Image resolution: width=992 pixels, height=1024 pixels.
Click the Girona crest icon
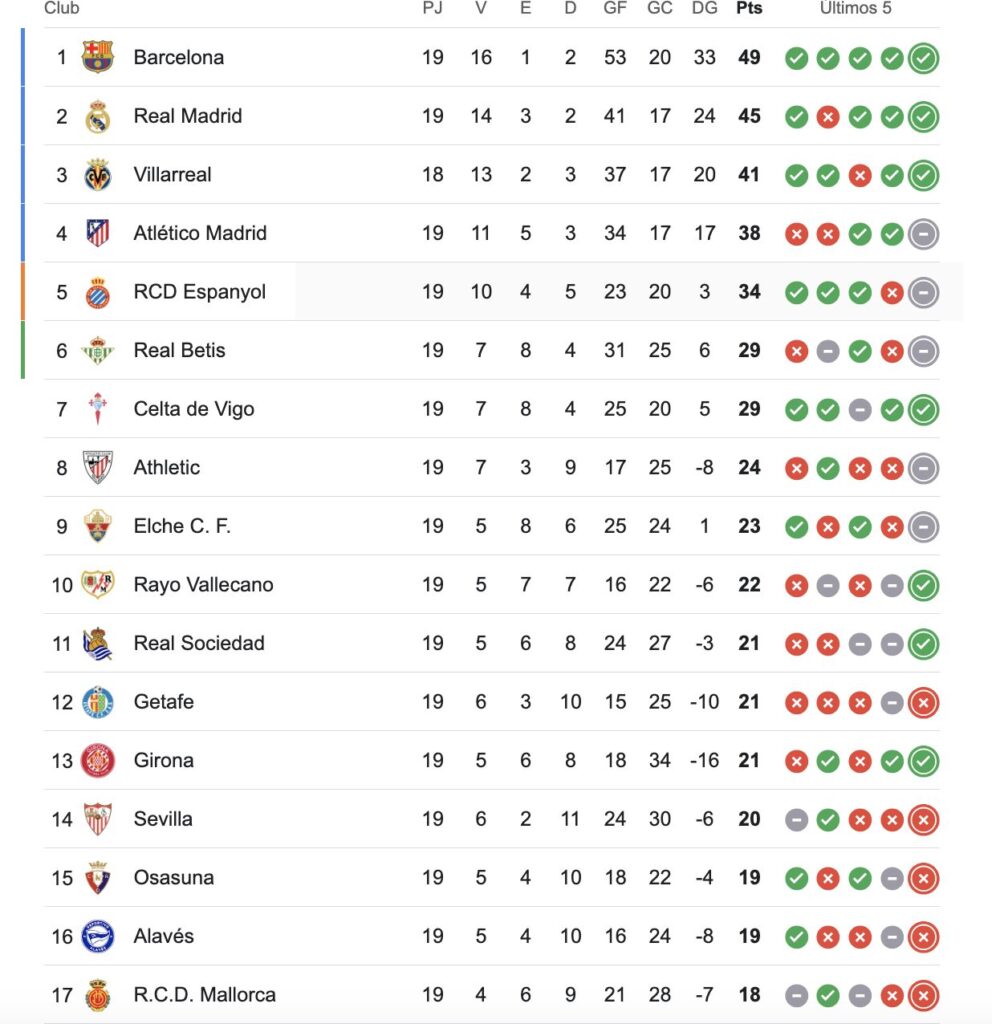point(98,760)
